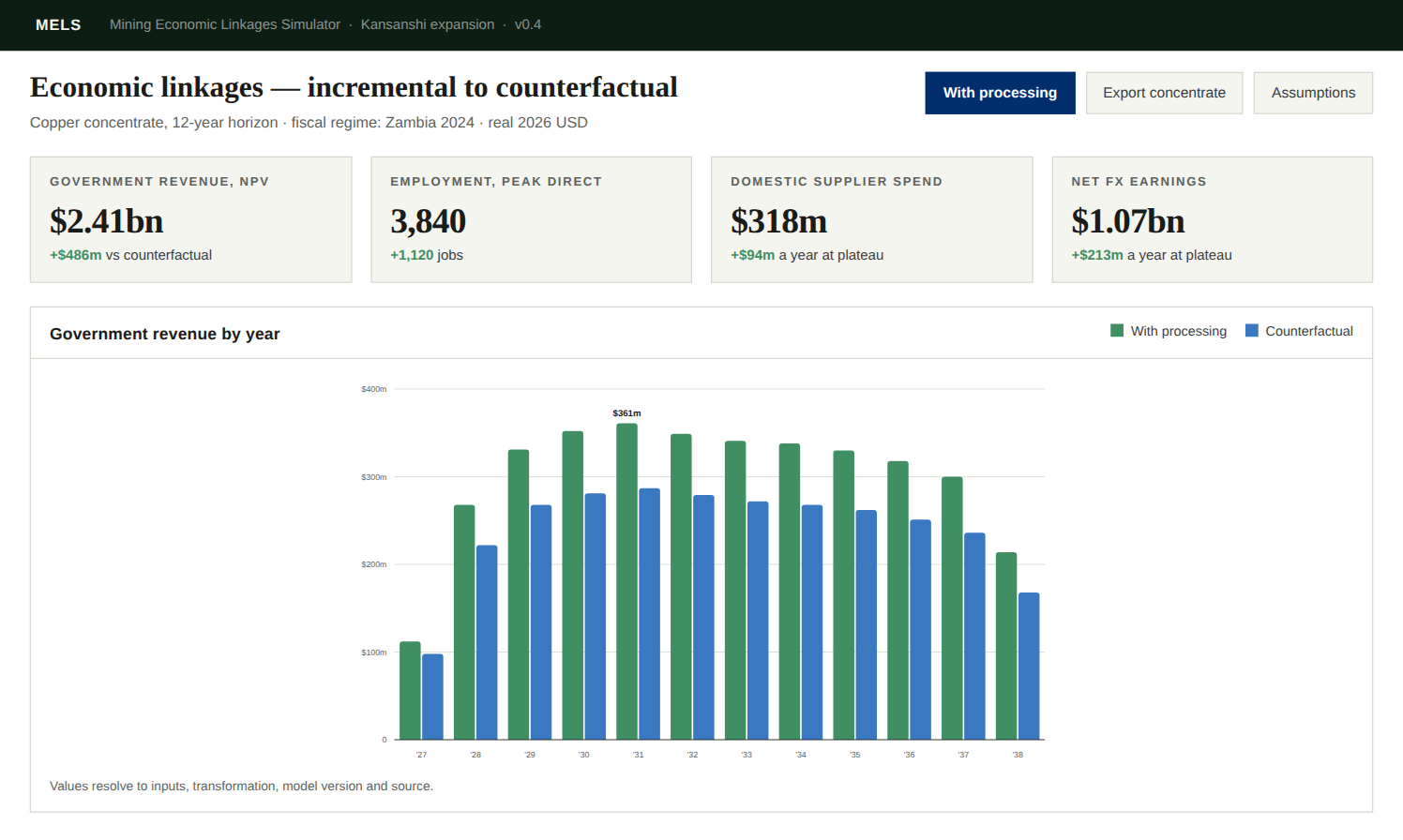Viewport: 1403px width, 840px height.
Task: Switch to Export concentrate scenario
Action: (1164, 93)
